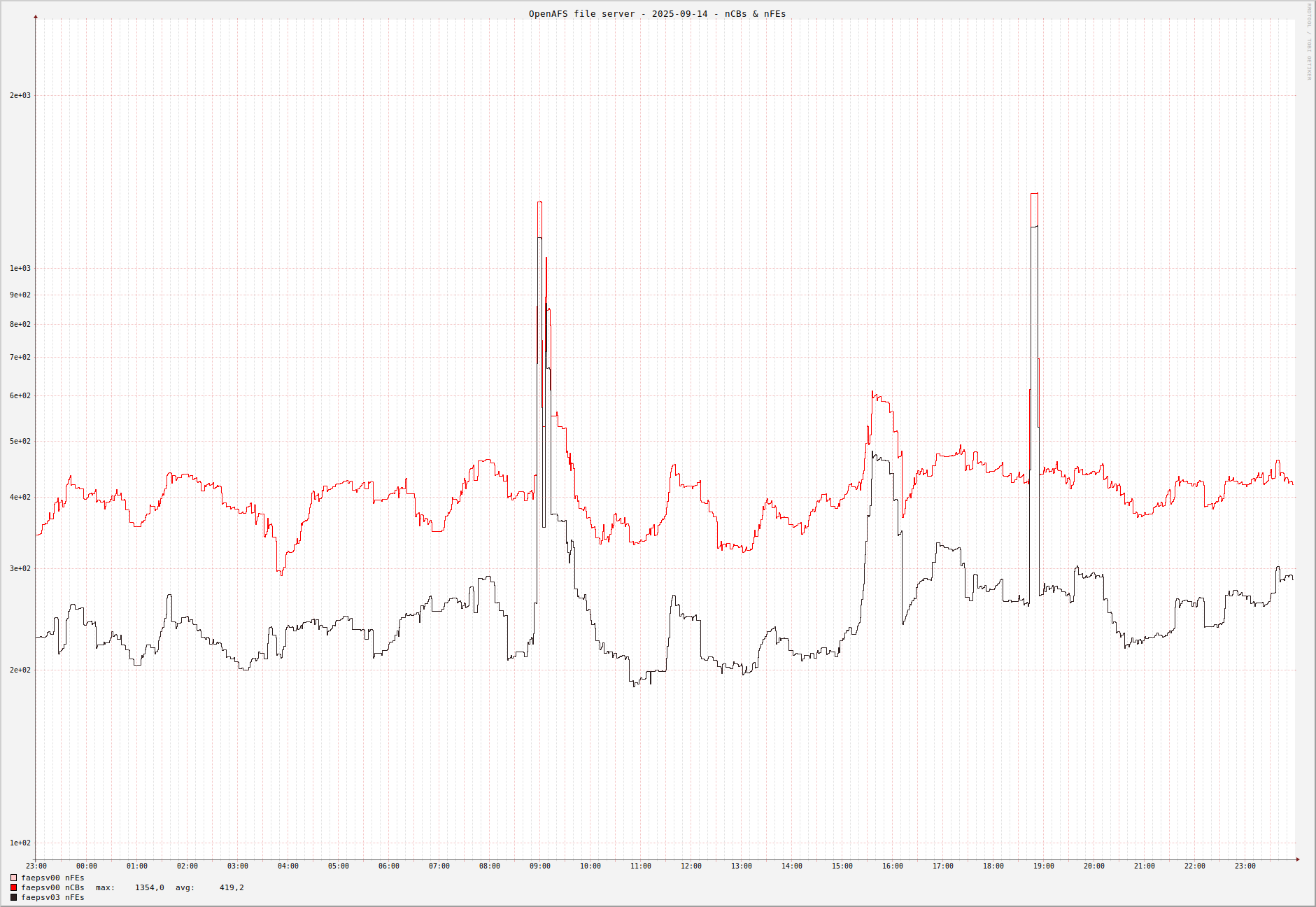Screen dimensions: 1316x907
Task: Click the '08:00' time axis label
Action: click(490, 866)
